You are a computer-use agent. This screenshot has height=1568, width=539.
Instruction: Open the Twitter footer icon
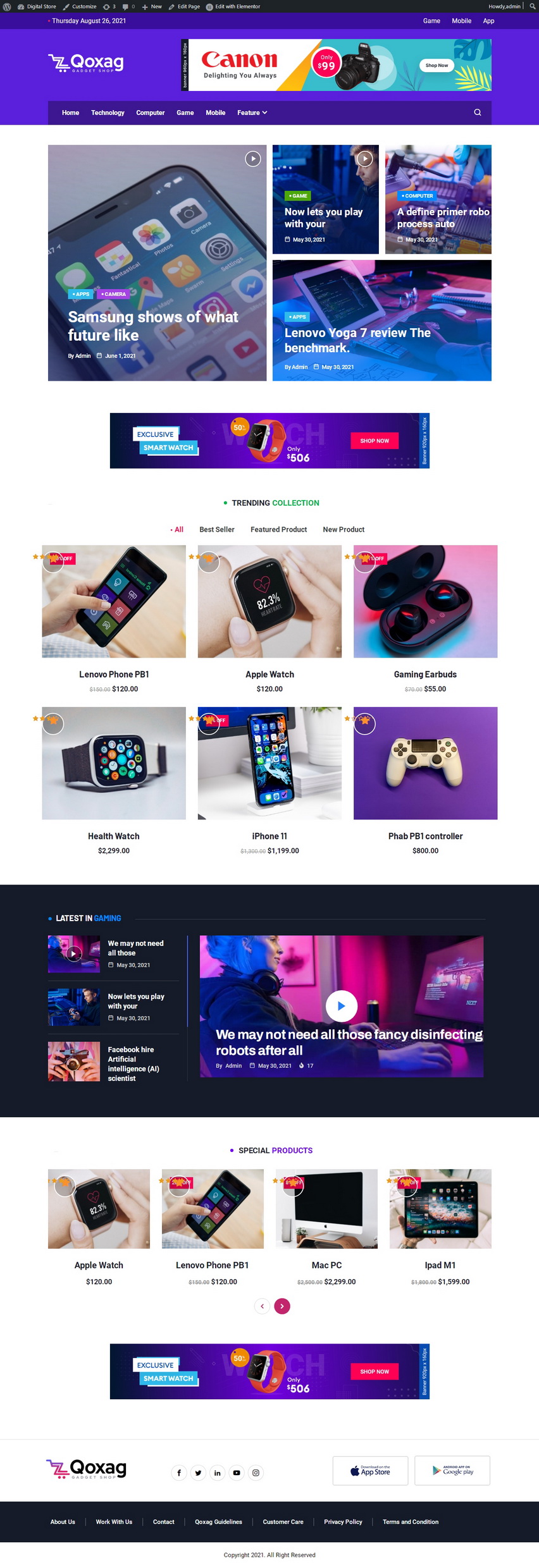tap(198, 1473)
